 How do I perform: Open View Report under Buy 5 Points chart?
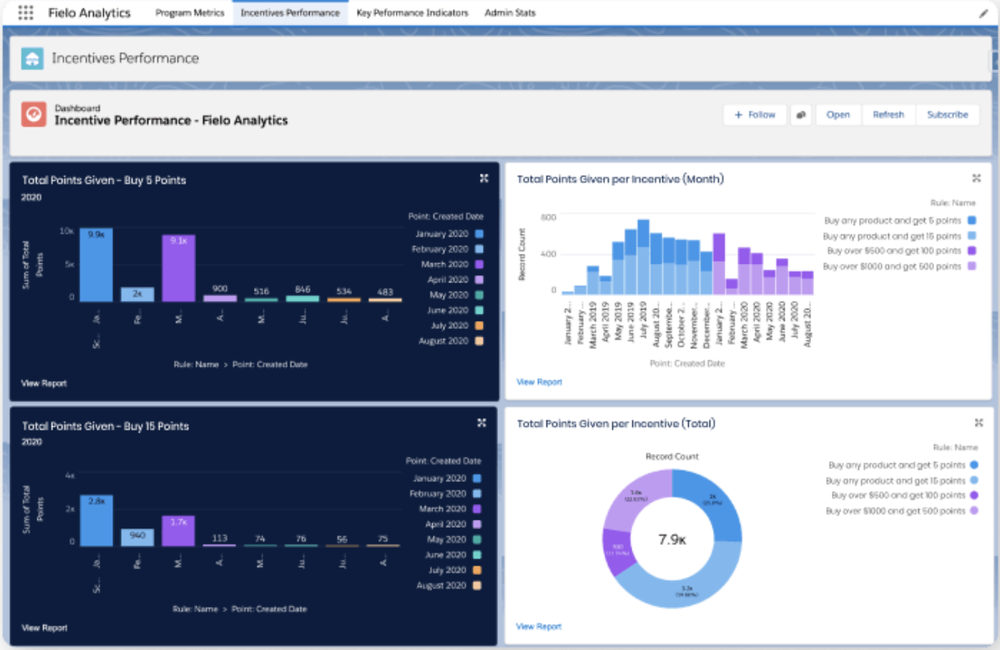click(43, 383)
